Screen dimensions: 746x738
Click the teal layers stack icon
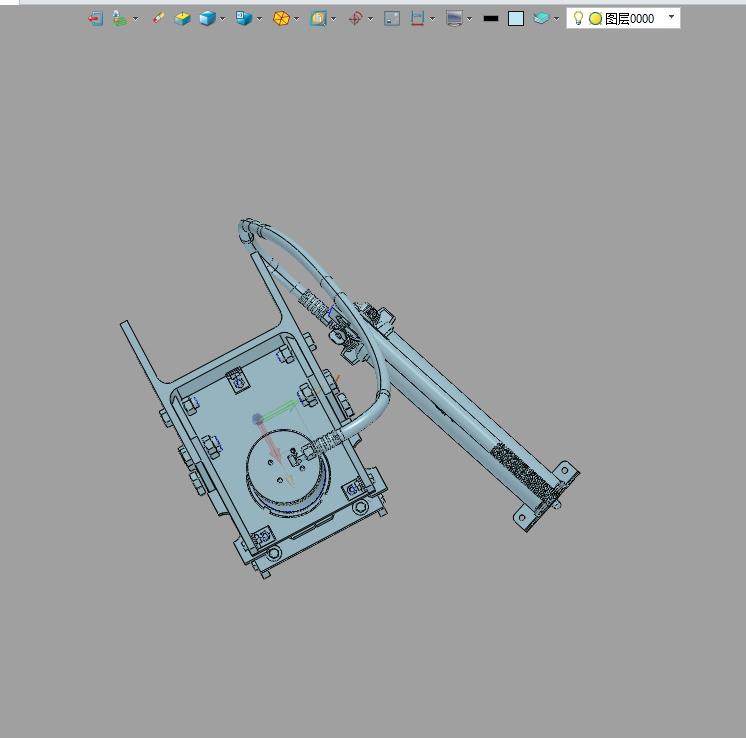pos(541,19)
